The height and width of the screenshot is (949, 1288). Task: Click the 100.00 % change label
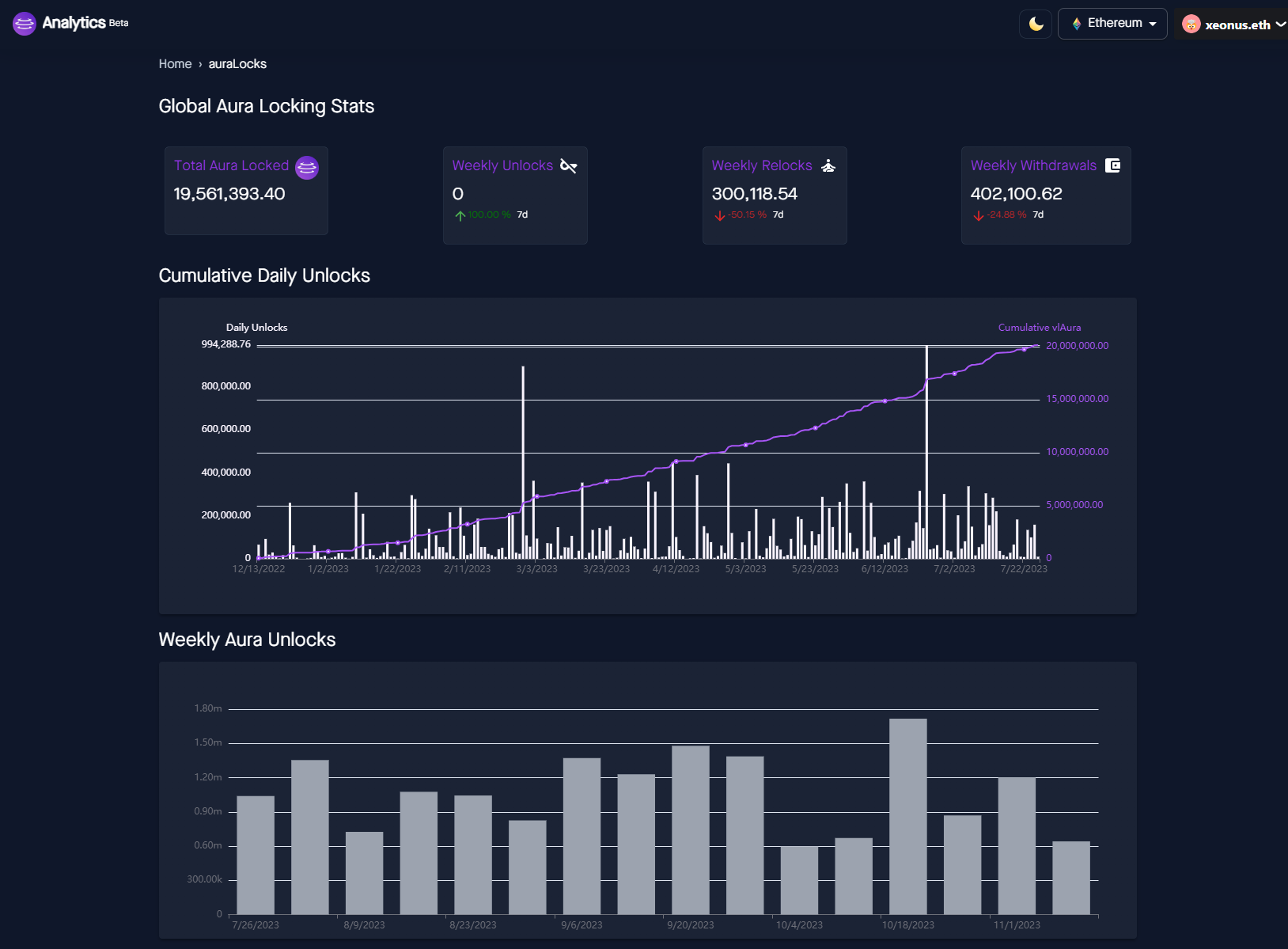[489, 214]
